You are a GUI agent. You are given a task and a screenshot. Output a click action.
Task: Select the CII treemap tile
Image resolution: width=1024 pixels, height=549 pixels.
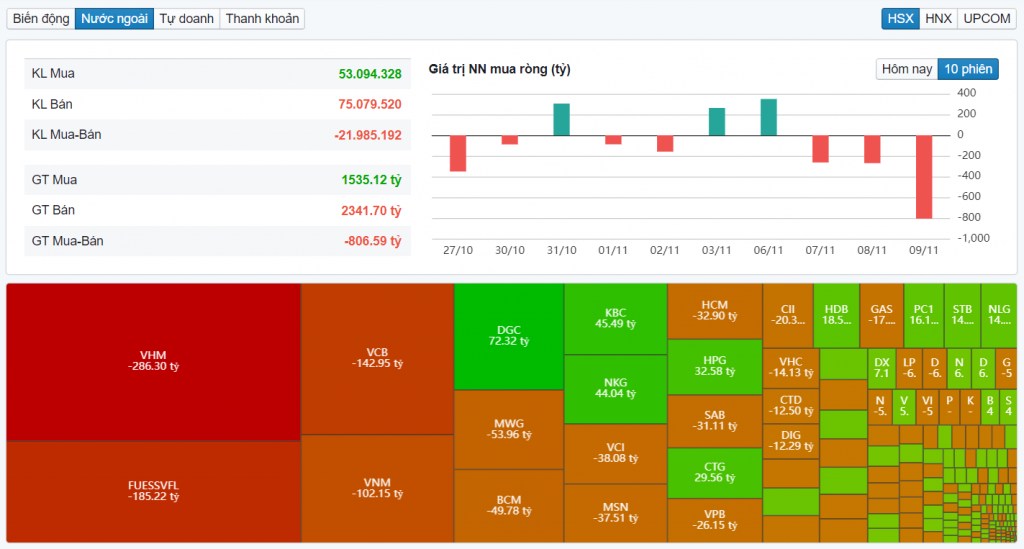click(788, 315)
